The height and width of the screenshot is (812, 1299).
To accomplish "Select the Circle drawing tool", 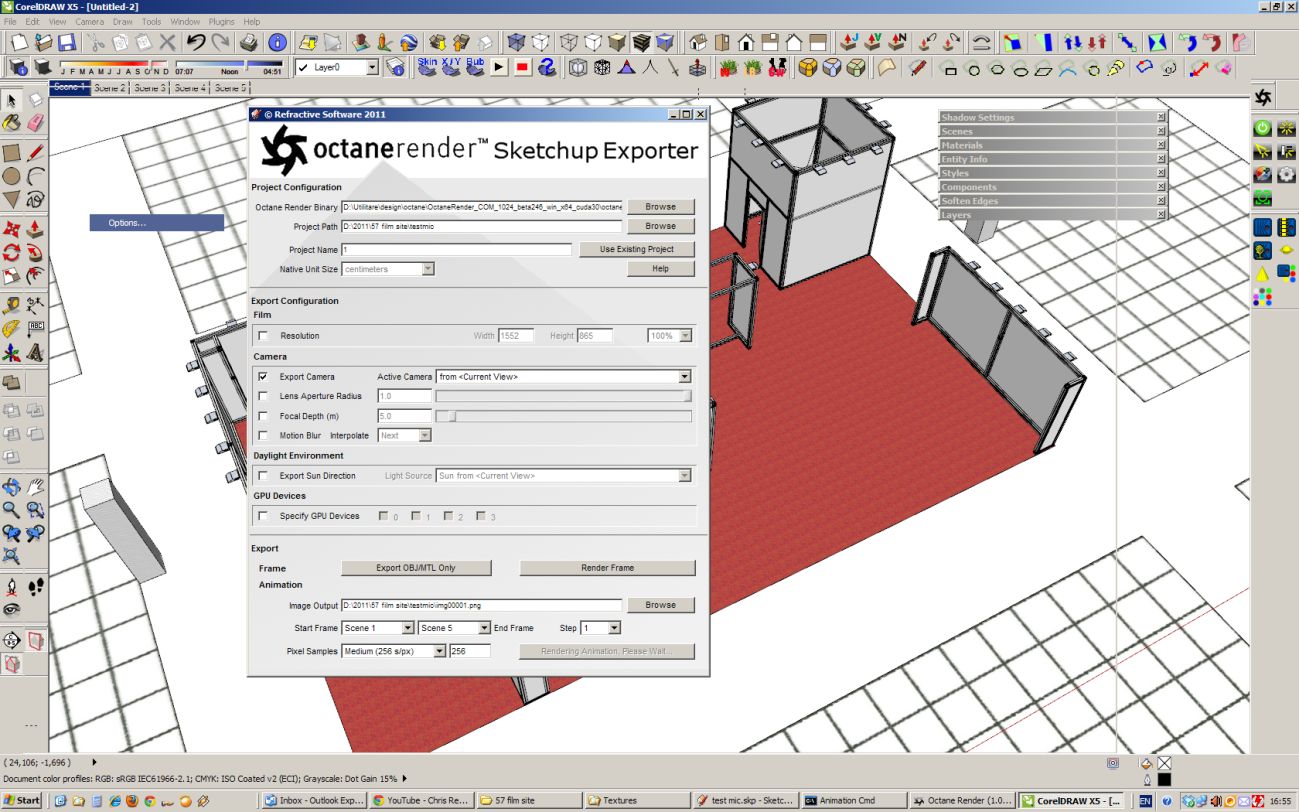I will (x=12, y=176).
